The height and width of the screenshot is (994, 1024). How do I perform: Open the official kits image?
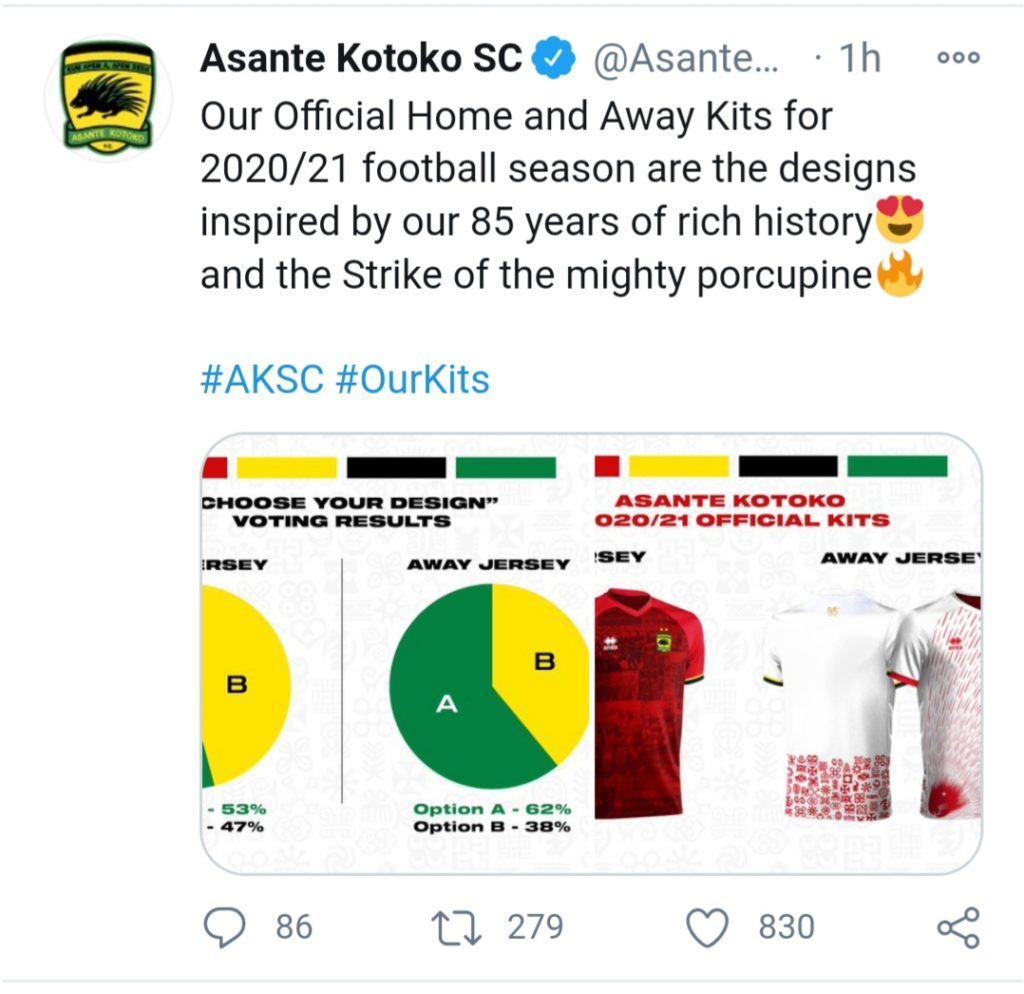786,655
